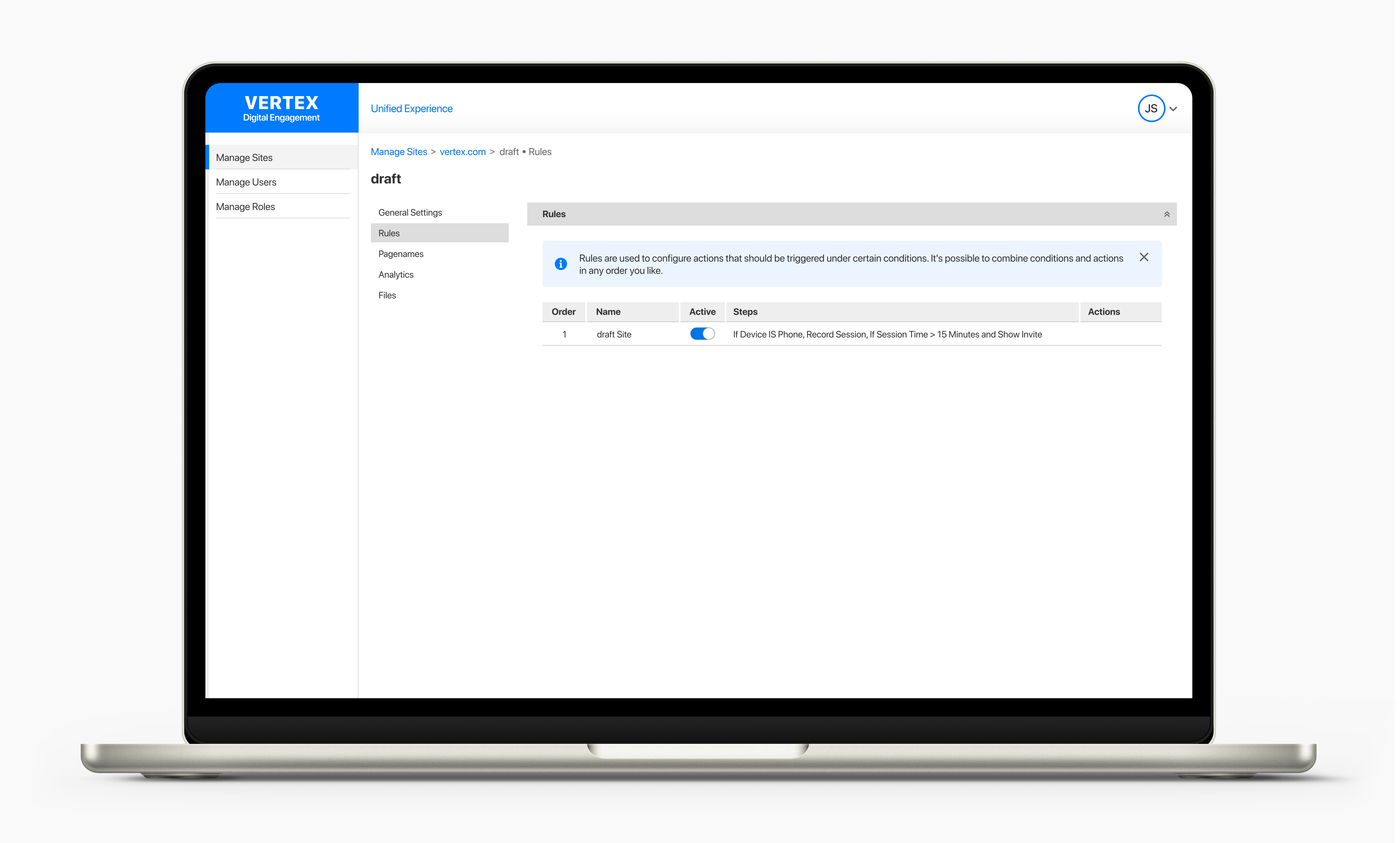Click the VERTEX Digital Engagement logo
The height and width of the screenshot is (843, 1400).
[x=281, y=108]
